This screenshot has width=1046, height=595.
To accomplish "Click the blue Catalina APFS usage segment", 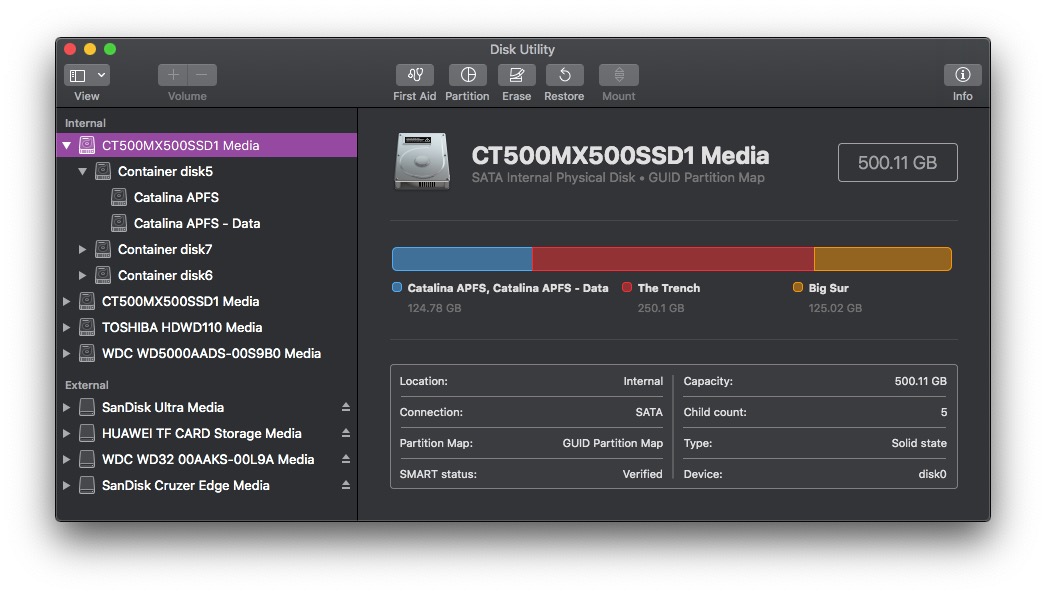I will (x=462, y=259).
